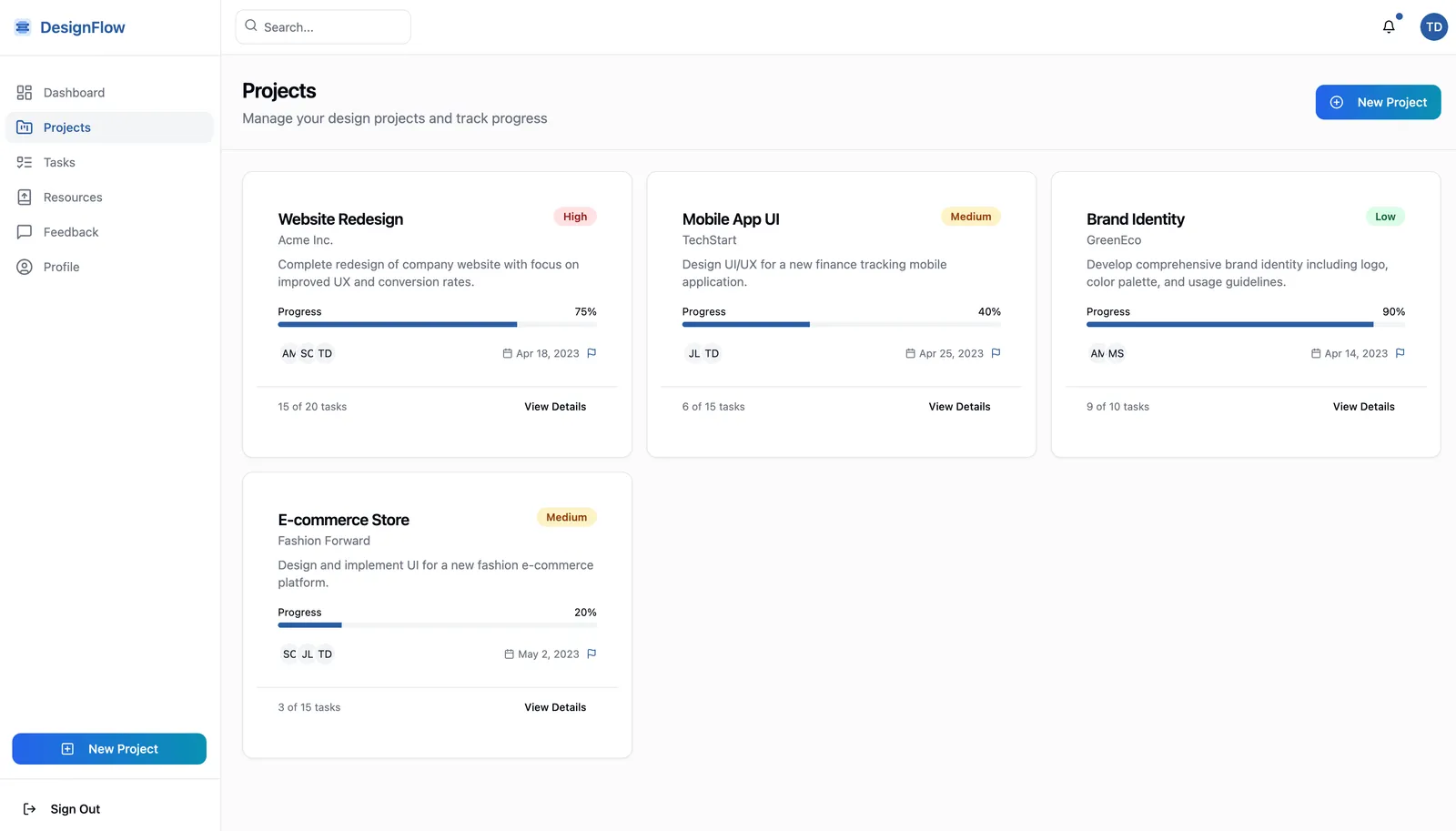Click JL avatar on Mobile App UI card
Image resolution: width=1456 pixels, height=831 pixels.
coord(694,353)
